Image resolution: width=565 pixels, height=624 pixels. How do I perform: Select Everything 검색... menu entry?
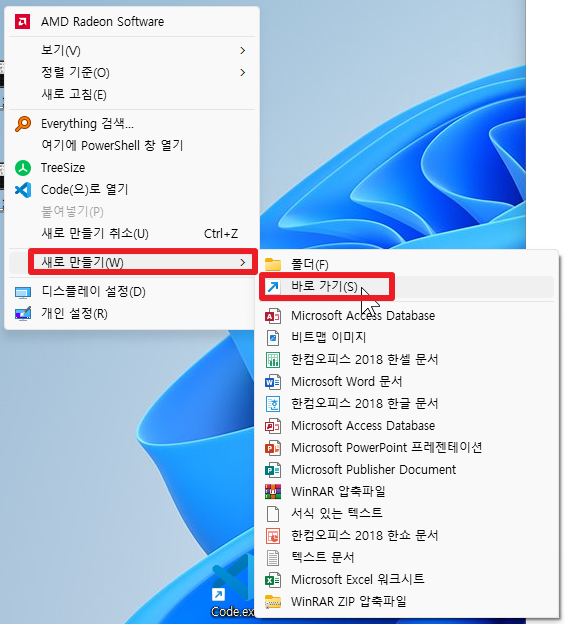[132, 124]
